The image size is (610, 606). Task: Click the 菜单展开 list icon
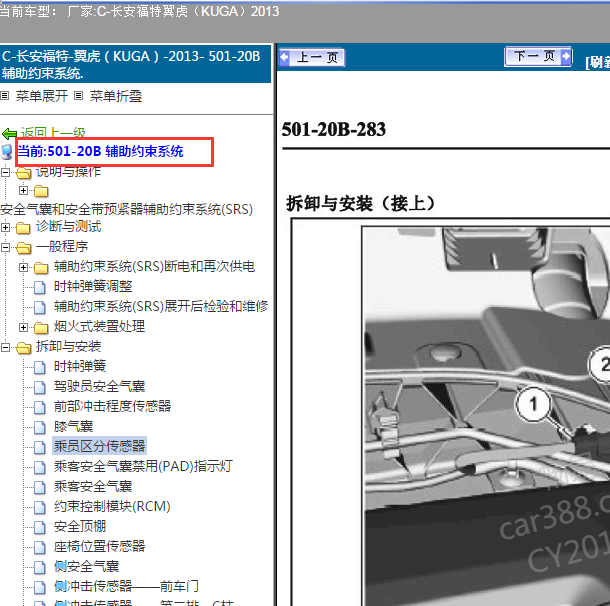tap(5, 96)
